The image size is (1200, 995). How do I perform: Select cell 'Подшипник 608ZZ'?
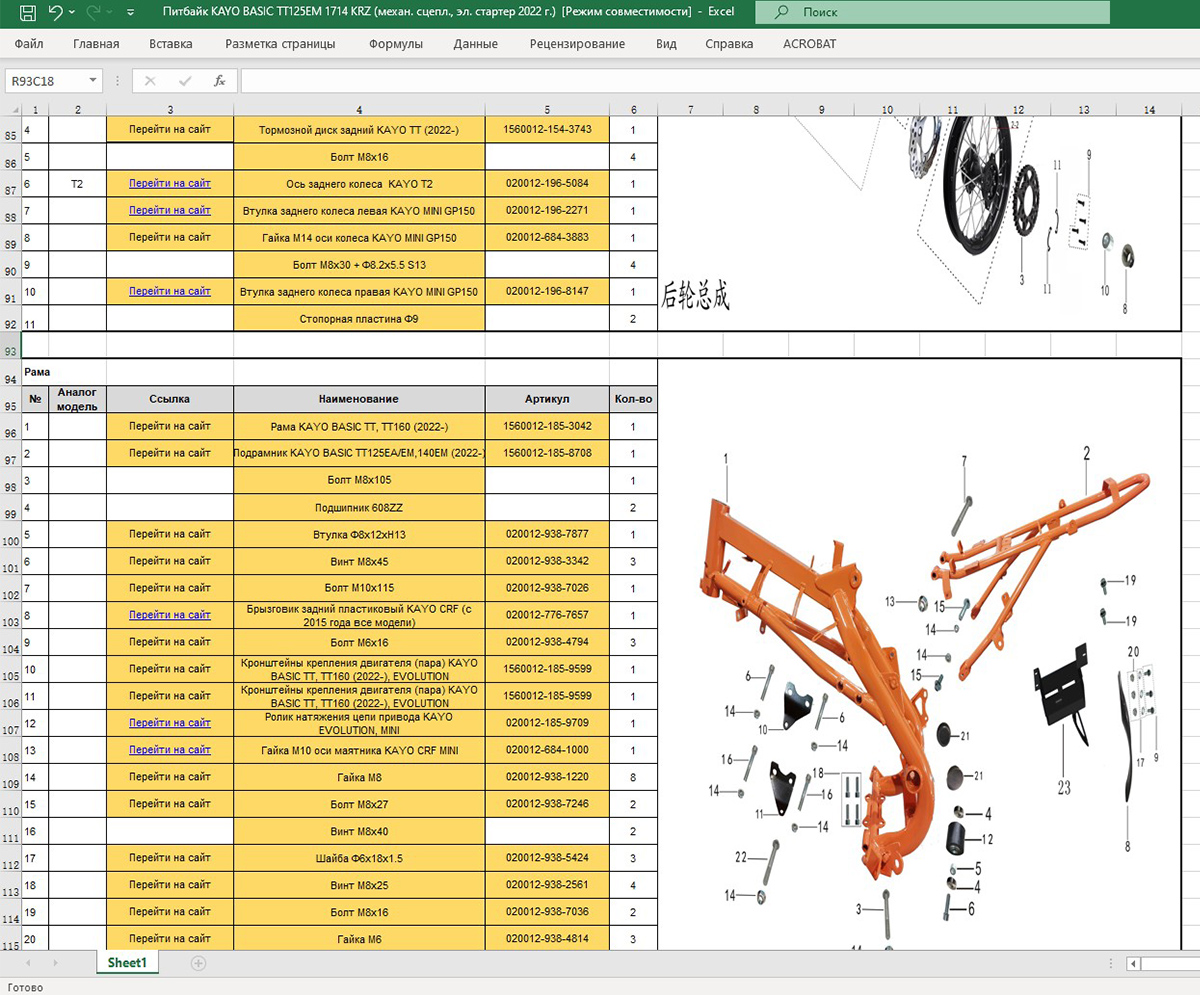(x=359, y=507)
